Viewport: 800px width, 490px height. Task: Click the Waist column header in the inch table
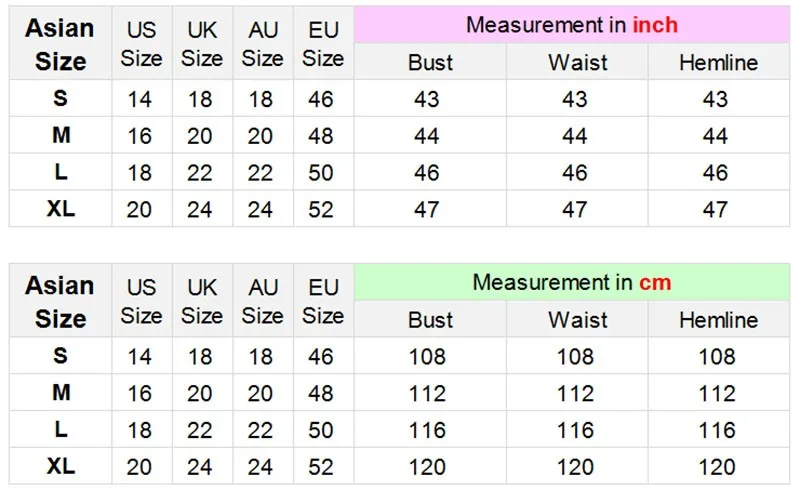[x=577, y=63]
